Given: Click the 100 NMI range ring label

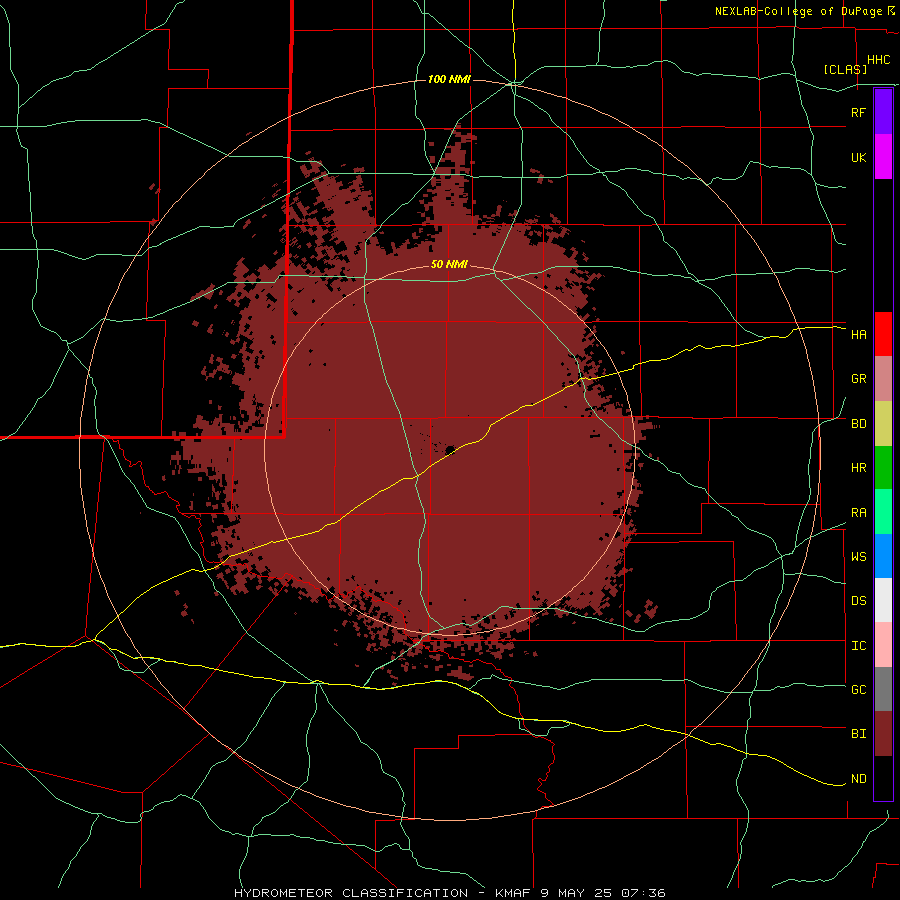Looking at the screenshot, I should [449, 79].
